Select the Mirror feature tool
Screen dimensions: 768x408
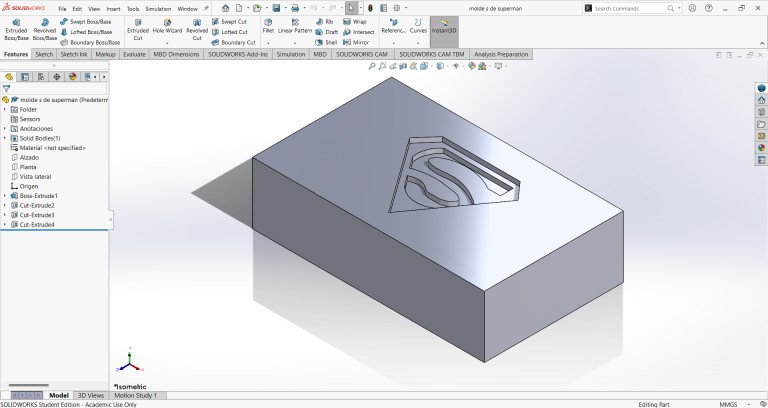[x=356, y=43]
